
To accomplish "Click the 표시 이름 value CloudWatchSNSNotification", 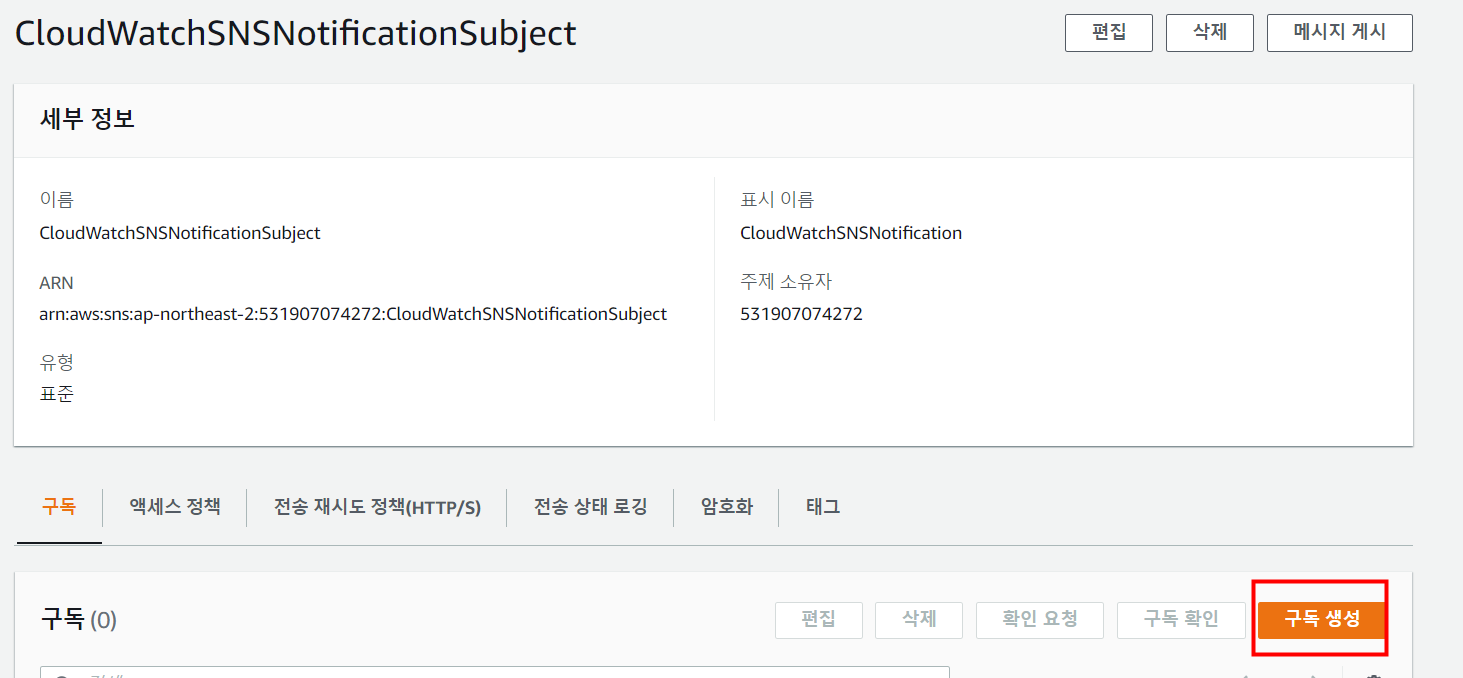I will (851, 233).
